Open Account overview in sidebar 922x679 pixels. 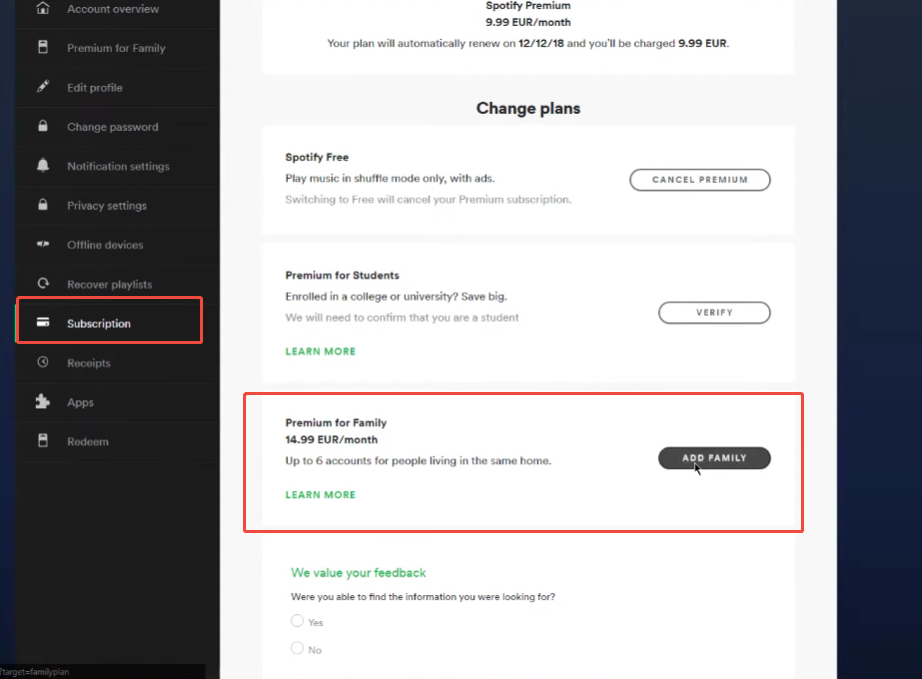click(x=113, y=9)
